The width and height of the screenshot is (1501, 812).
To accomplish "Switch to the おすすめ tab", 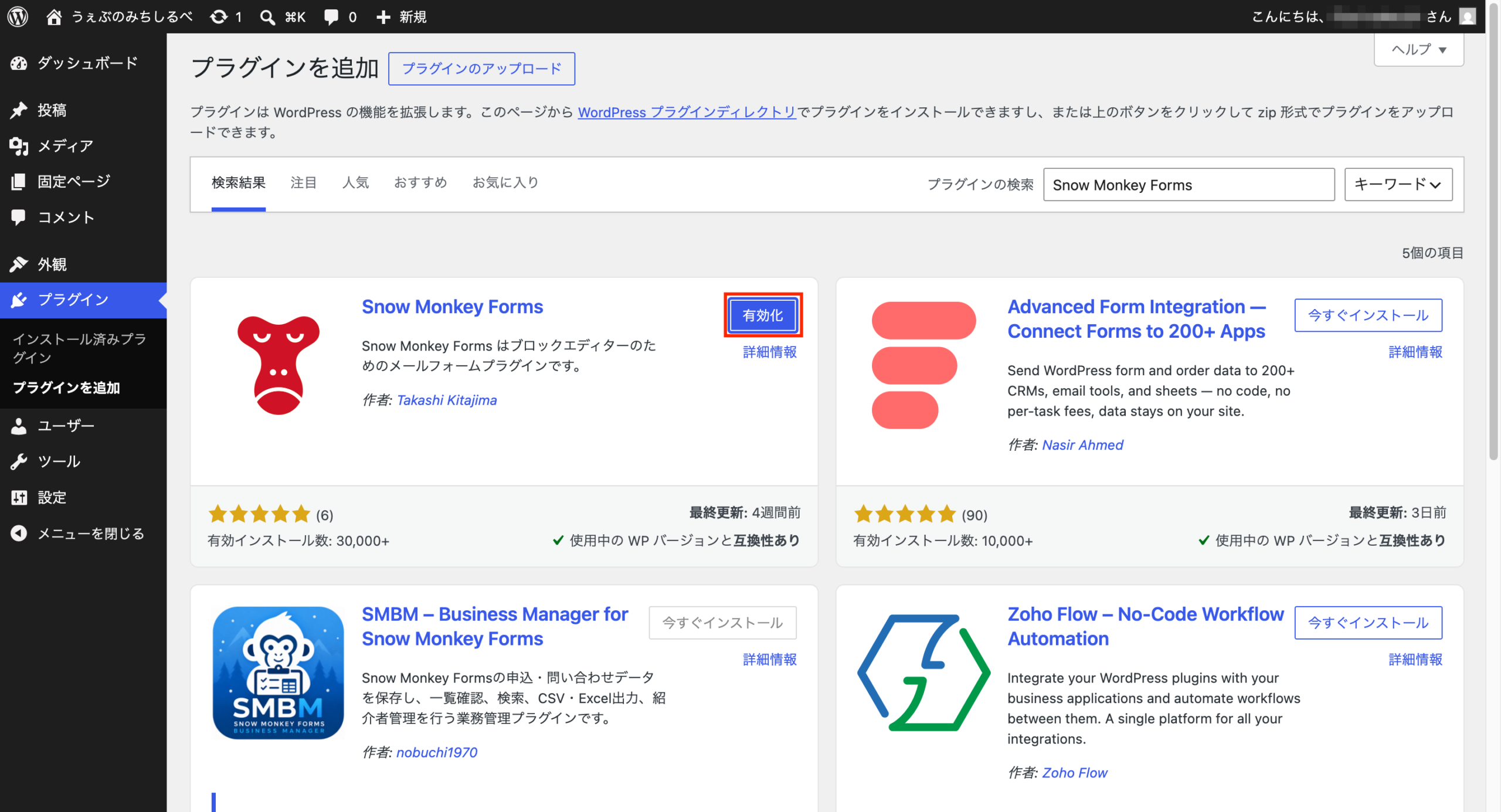I will click(421, 183).
